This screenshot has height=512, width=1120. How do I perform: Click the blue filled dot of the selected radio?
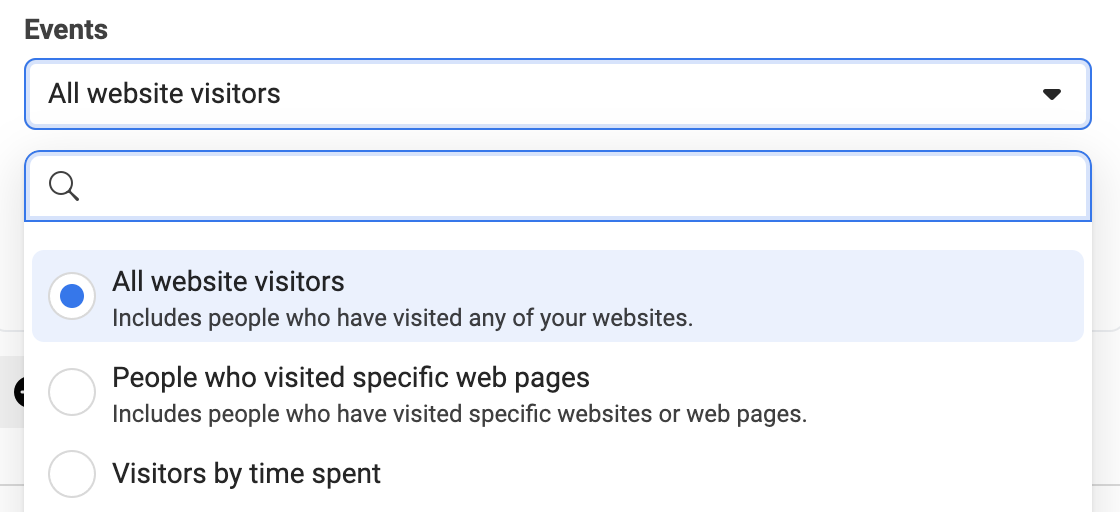71,296
